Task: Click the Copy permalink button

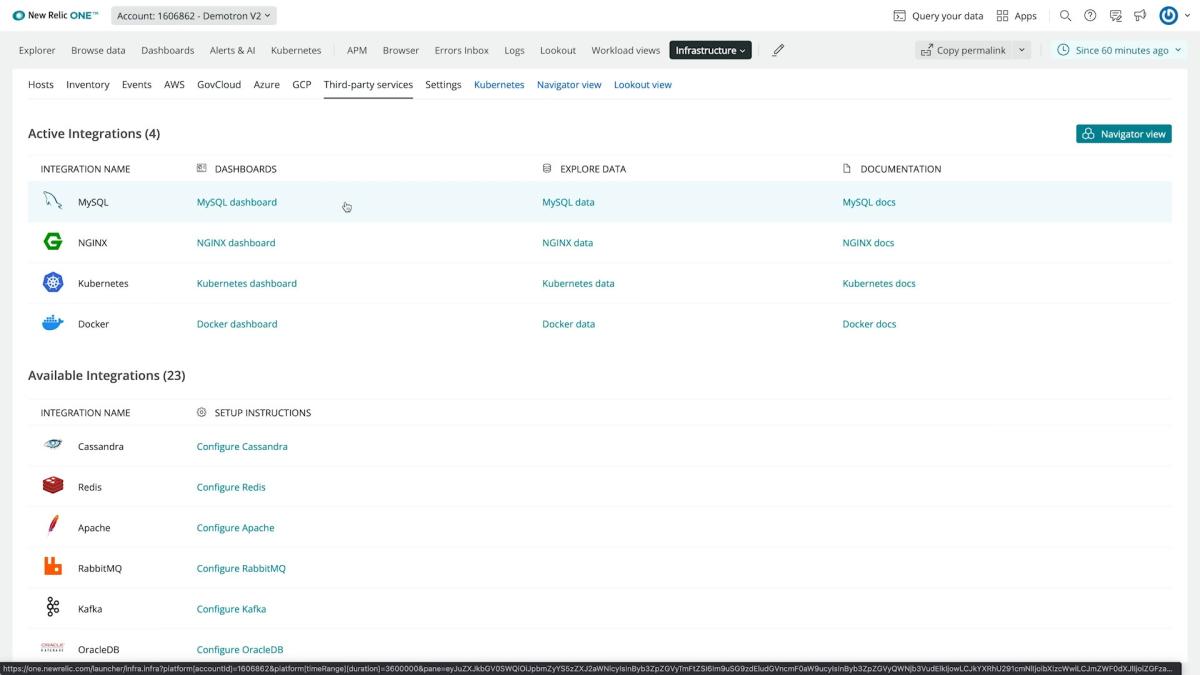Action: [963, 50]
